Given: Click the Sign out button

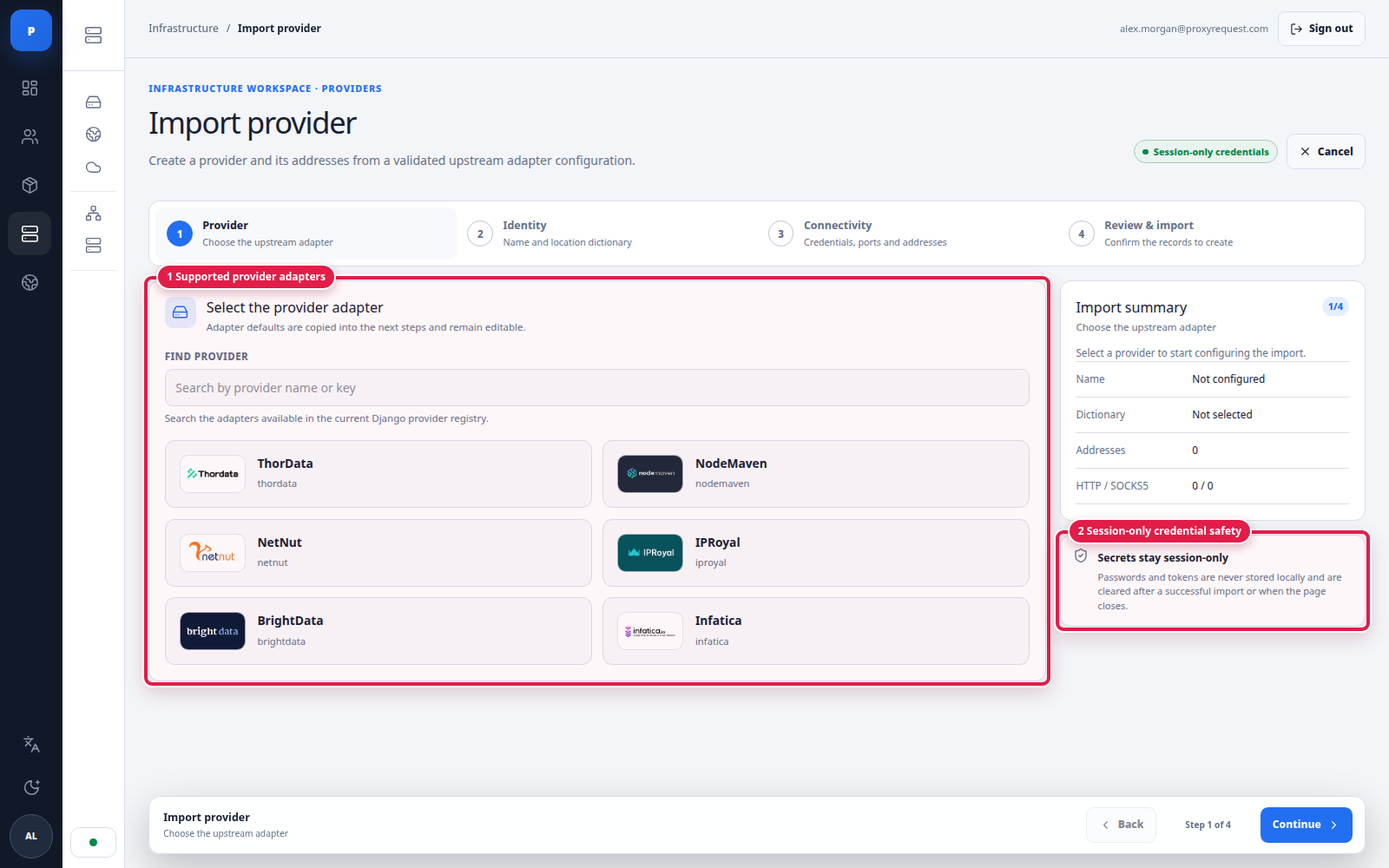Looking at the screenshot, I should (1321, 29).
